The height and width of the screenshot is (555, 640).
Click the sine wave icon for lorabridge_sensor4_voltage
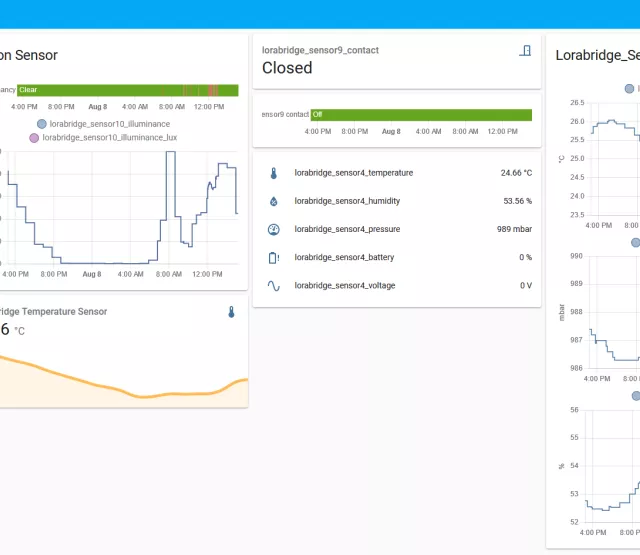(x=273, y=285)
